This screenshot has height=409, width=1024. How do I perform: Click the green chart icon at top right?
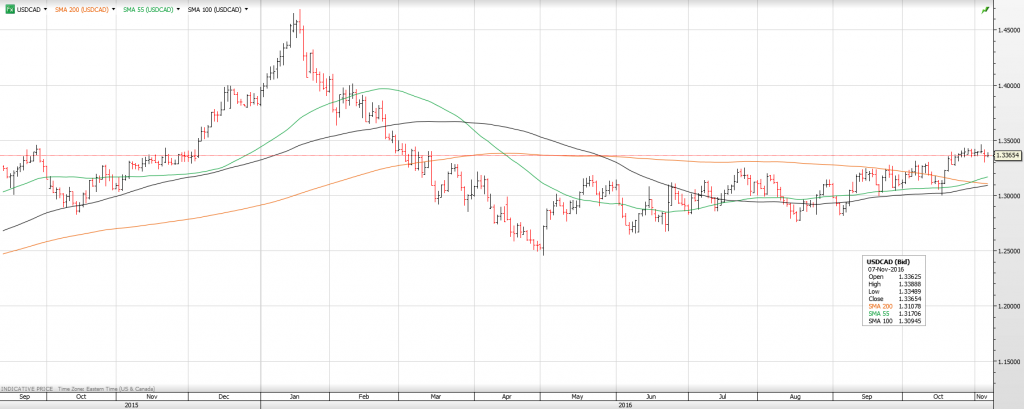(x=985, y=9)
